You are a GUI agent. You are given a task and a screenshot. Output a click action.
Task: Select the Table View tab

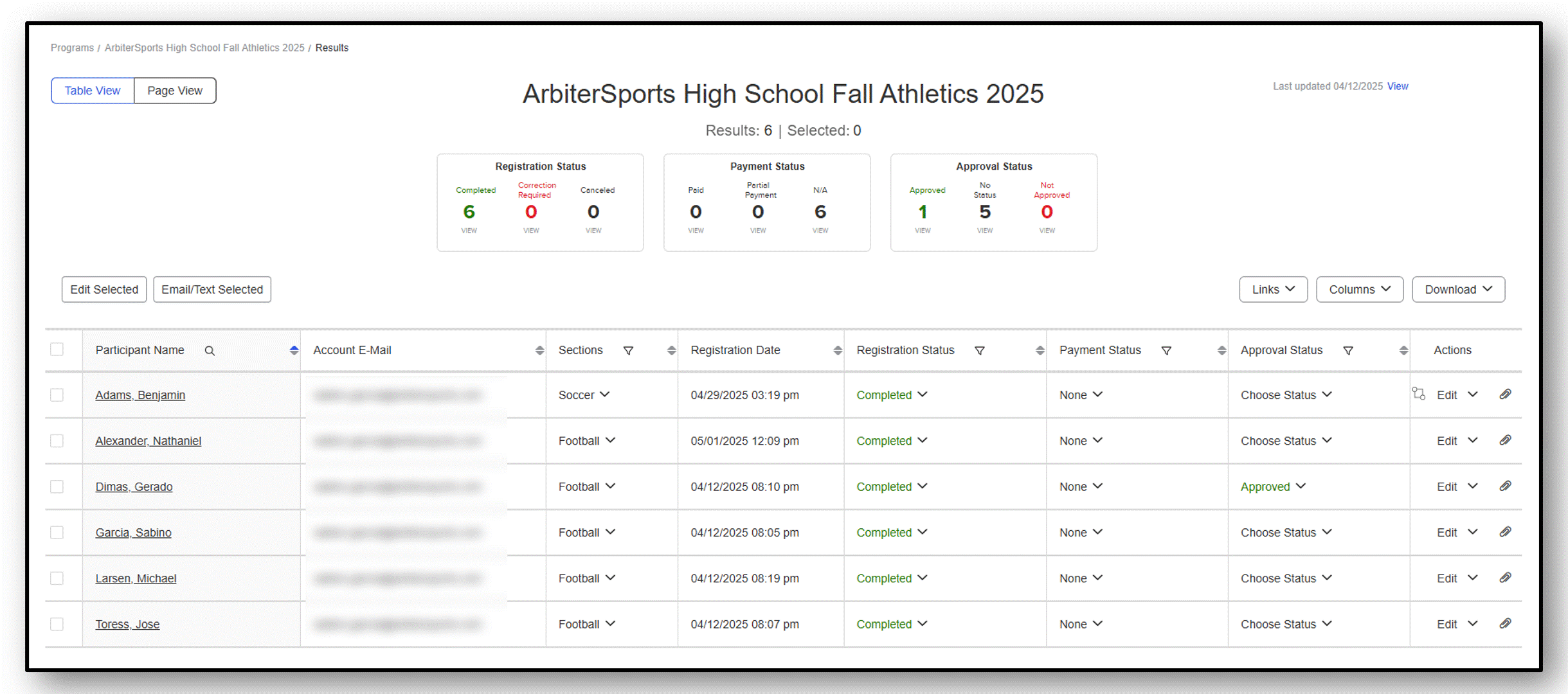[93, 91]
